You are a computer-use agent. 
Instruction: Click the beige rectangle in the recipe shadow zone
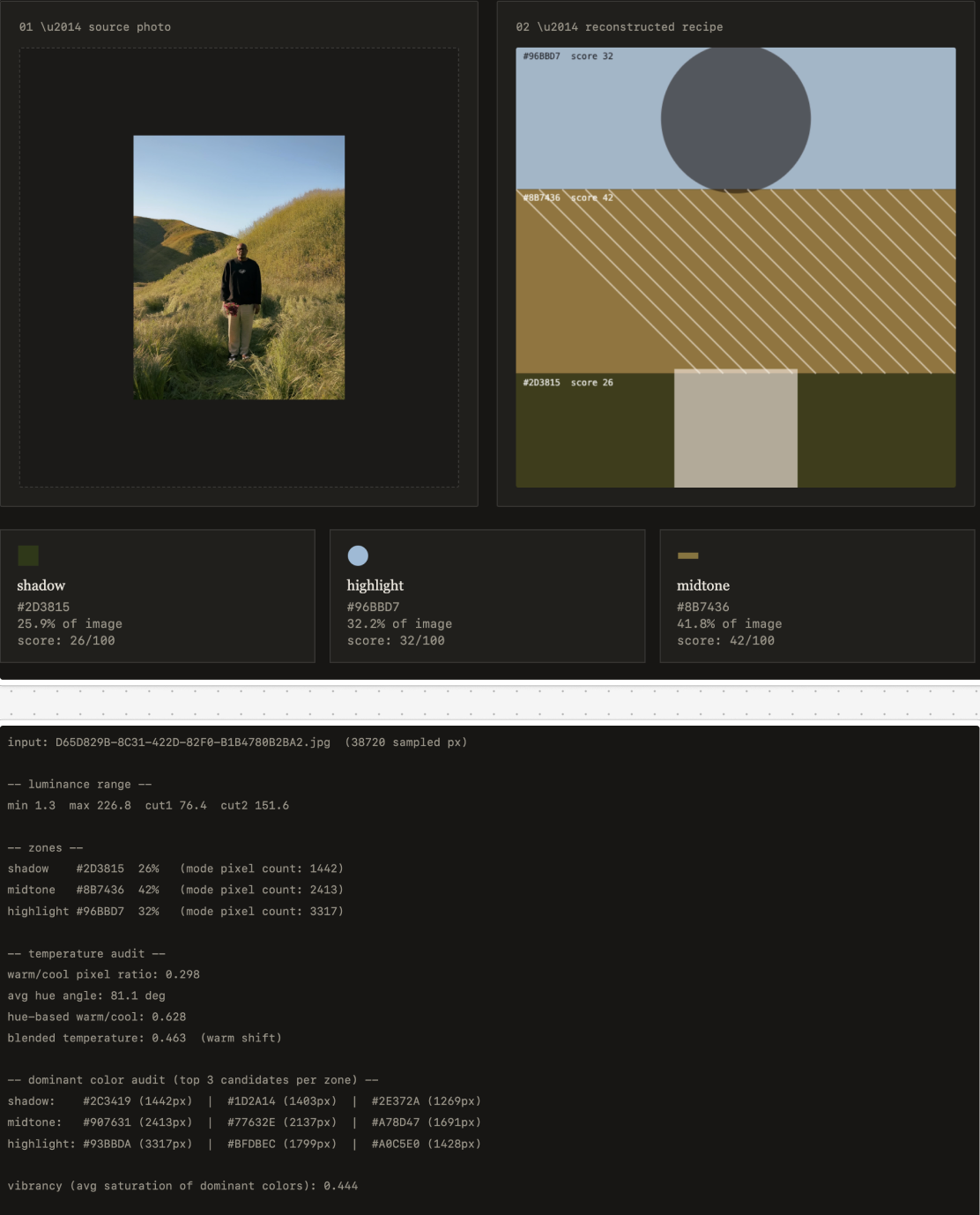(736, 429)
